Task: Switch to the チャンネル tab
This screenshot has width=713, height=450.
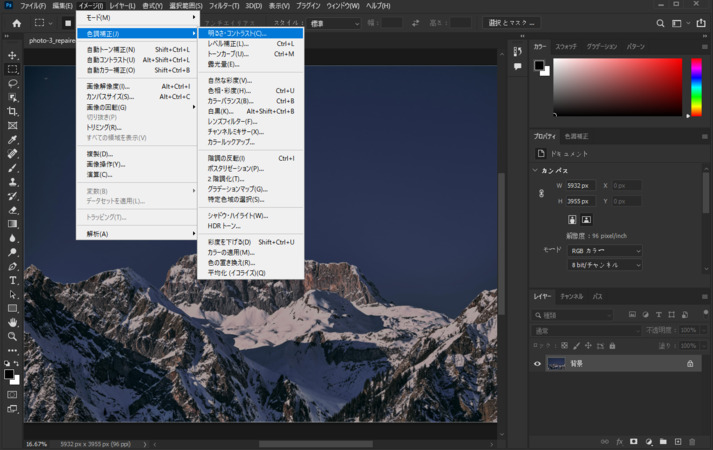Action: (x=571, y=297)
